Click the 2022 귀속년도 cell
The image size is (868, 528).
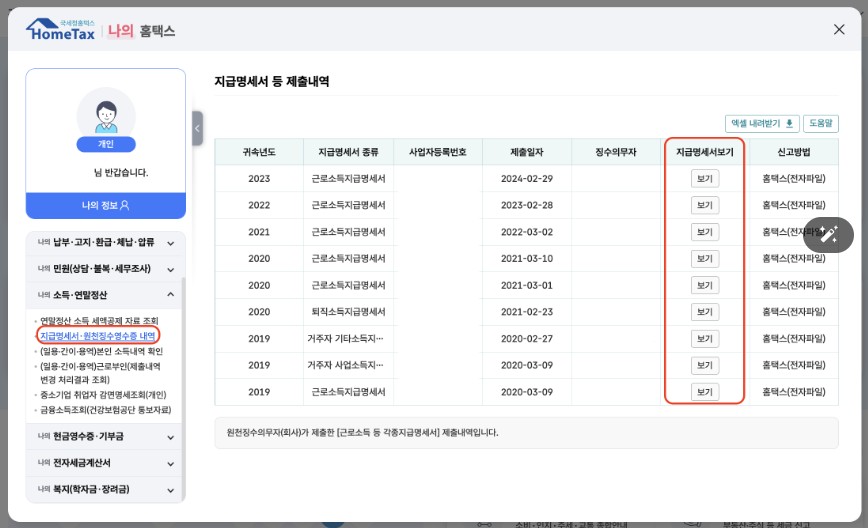coord(259,205)
